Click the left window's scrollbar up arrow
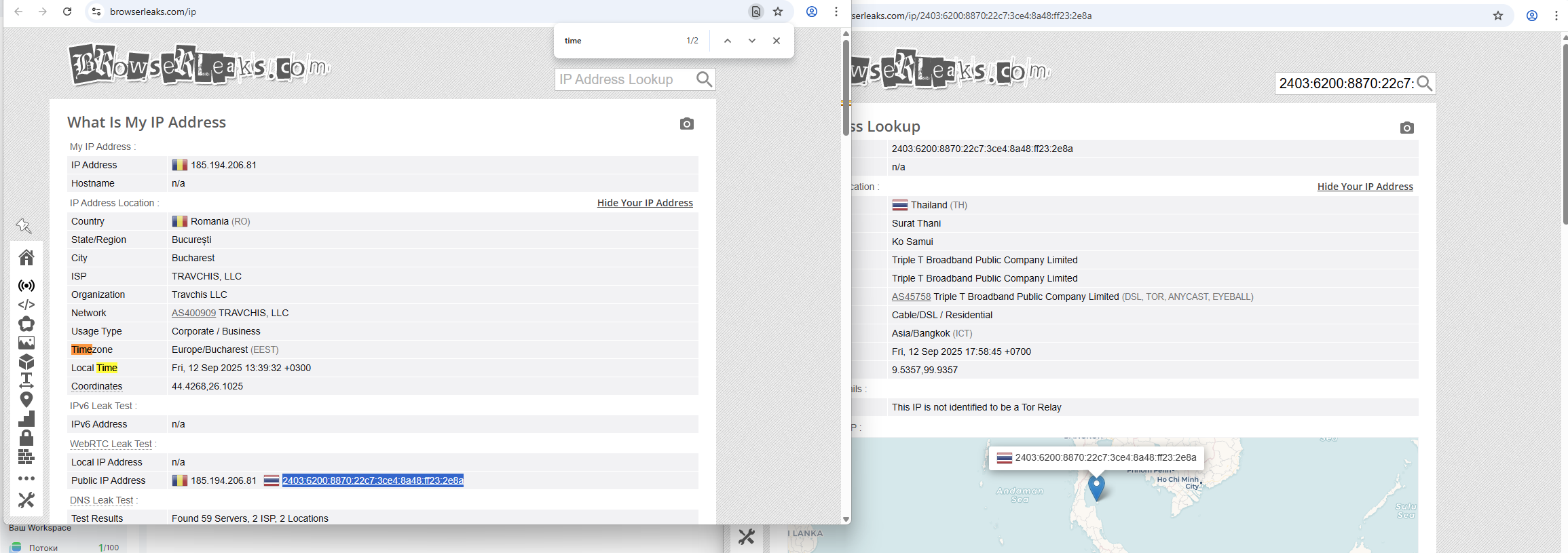Screen dimensions: 1568x553 pos(846,33)
